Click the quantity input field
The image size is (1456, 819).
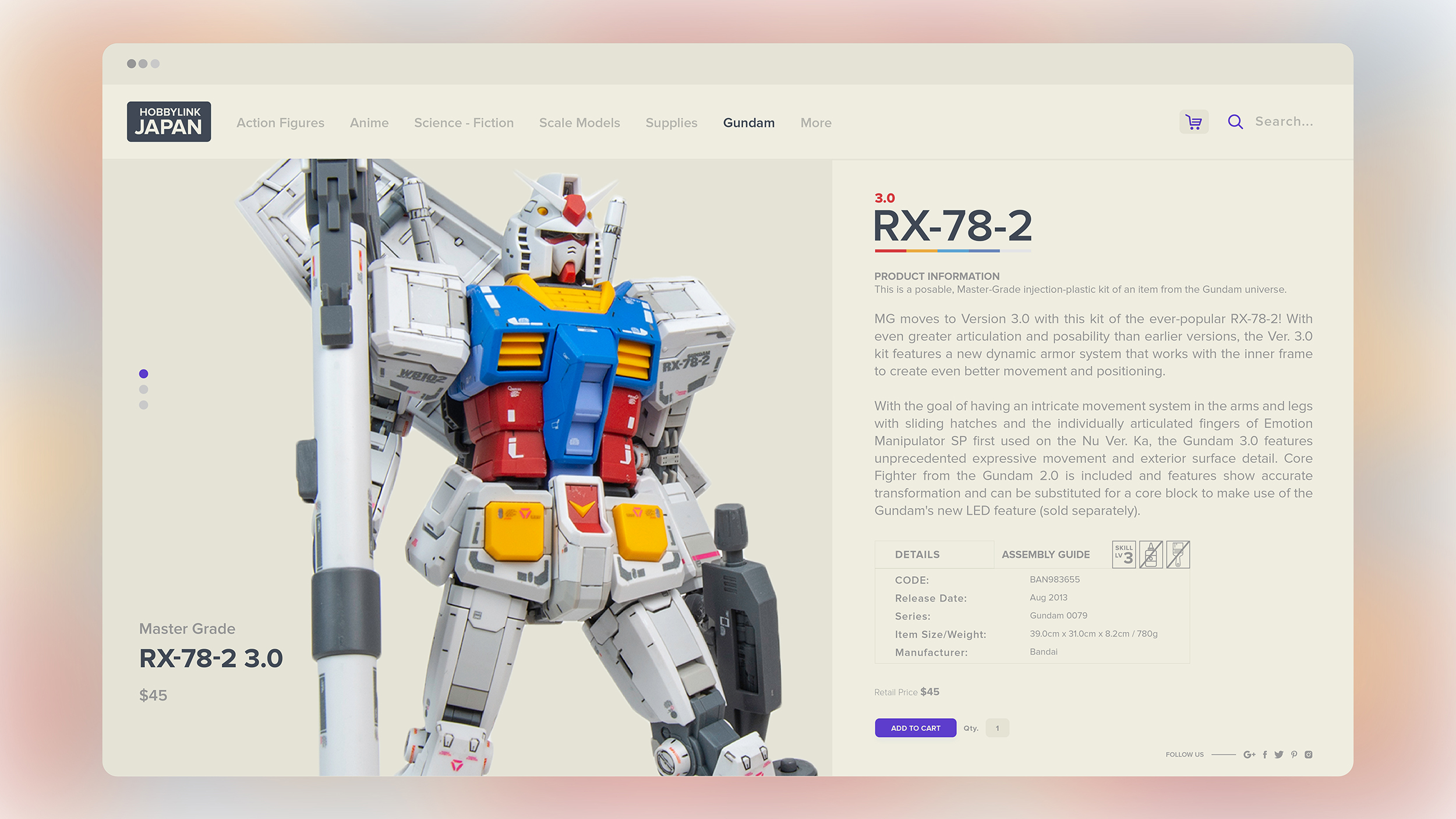[997, 728]
